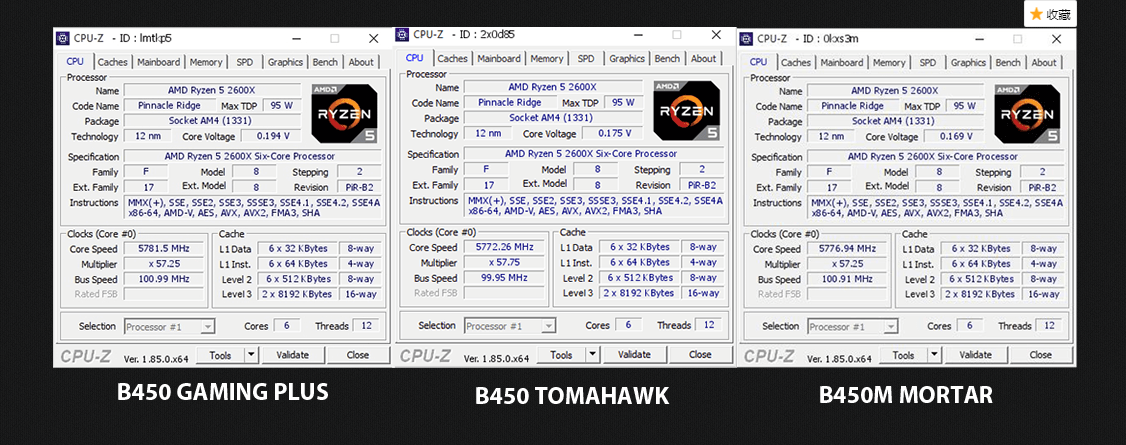Click Bus Speed 100.99 MHz field
The width and height of the screenshot is (1126, 445).
point(164,279)
